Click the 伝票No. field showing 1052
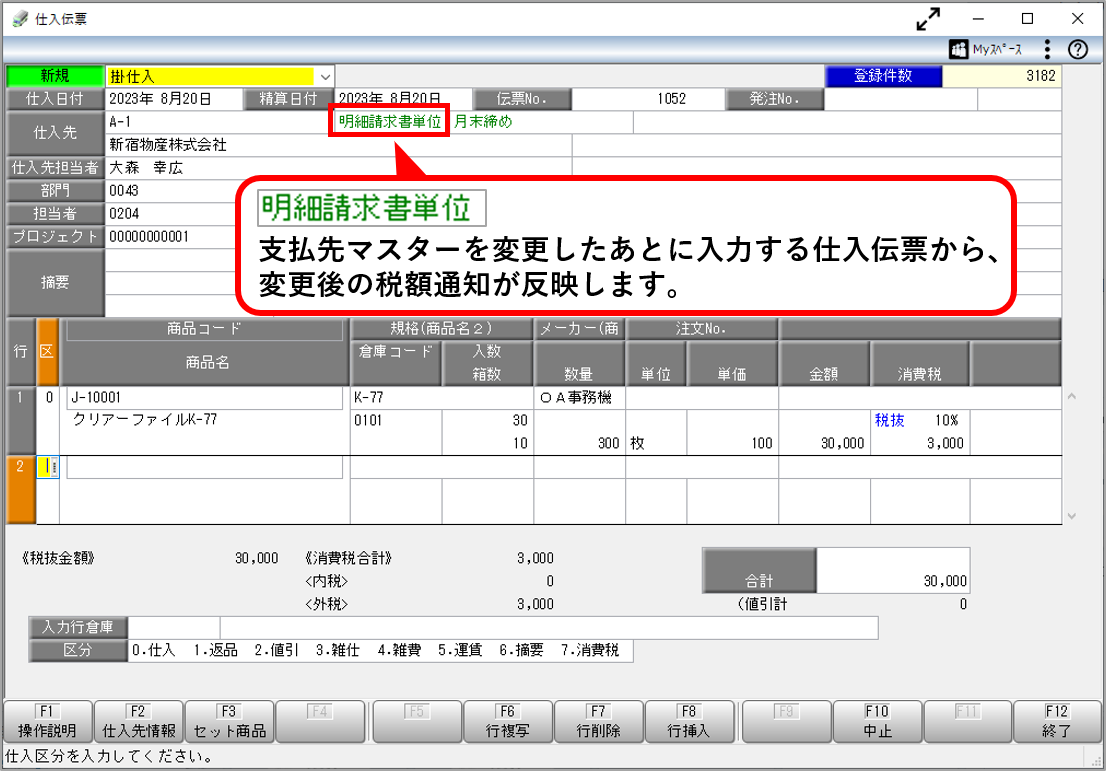The width and height of the screenshot is (1106, 771). pos(648,99)
